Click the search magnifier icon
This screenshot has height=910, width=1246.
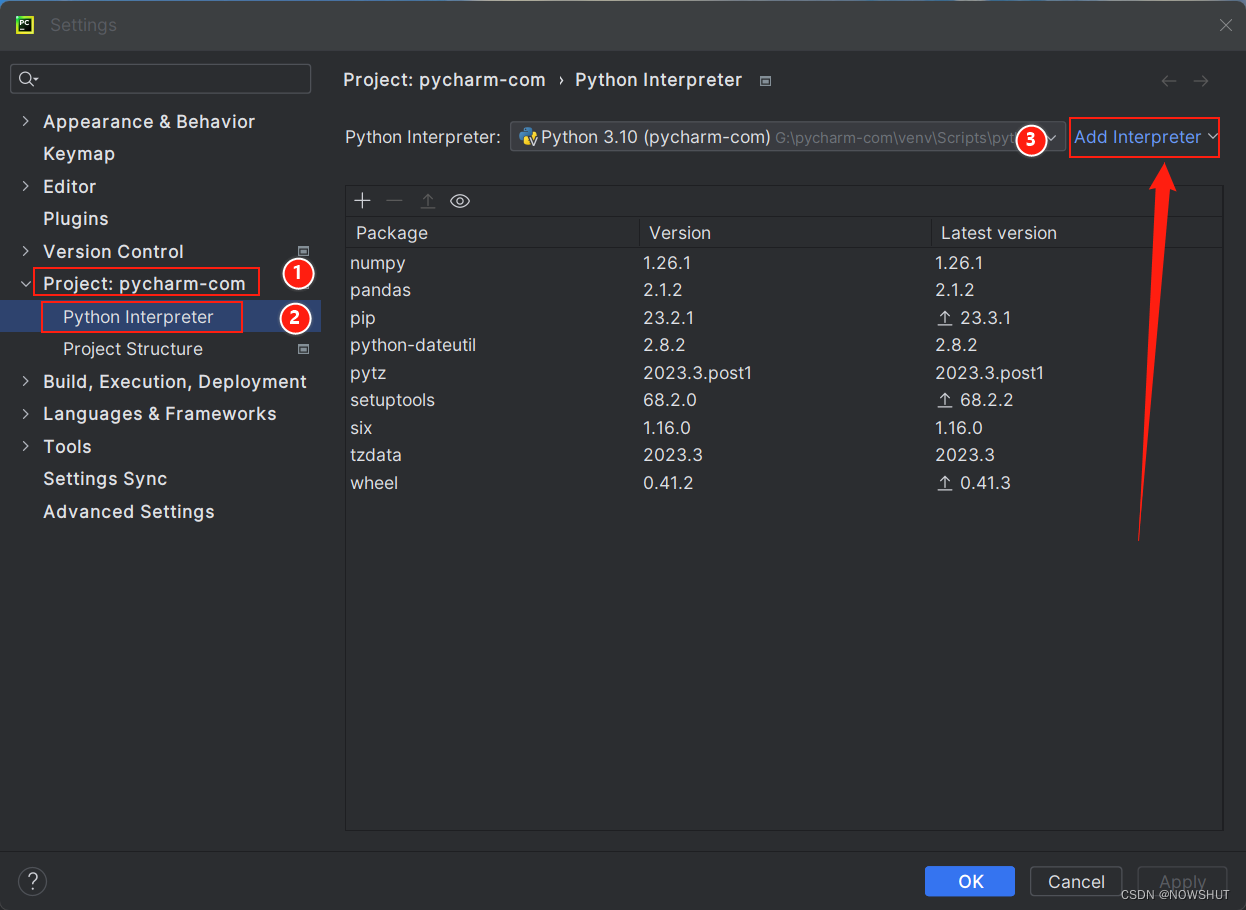(27, 79)
